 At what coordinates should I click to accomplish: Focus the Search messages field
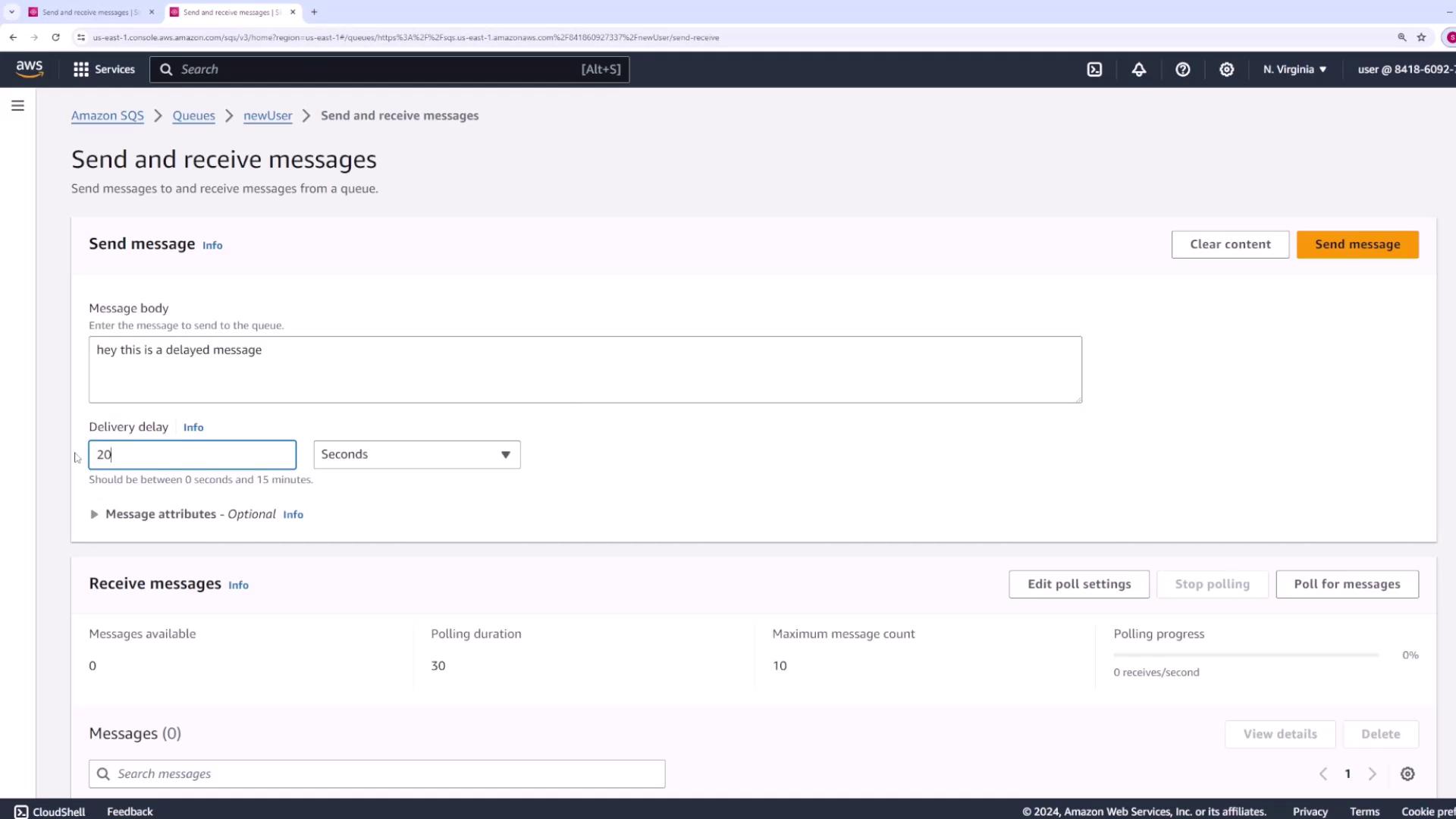click(377, 773)
